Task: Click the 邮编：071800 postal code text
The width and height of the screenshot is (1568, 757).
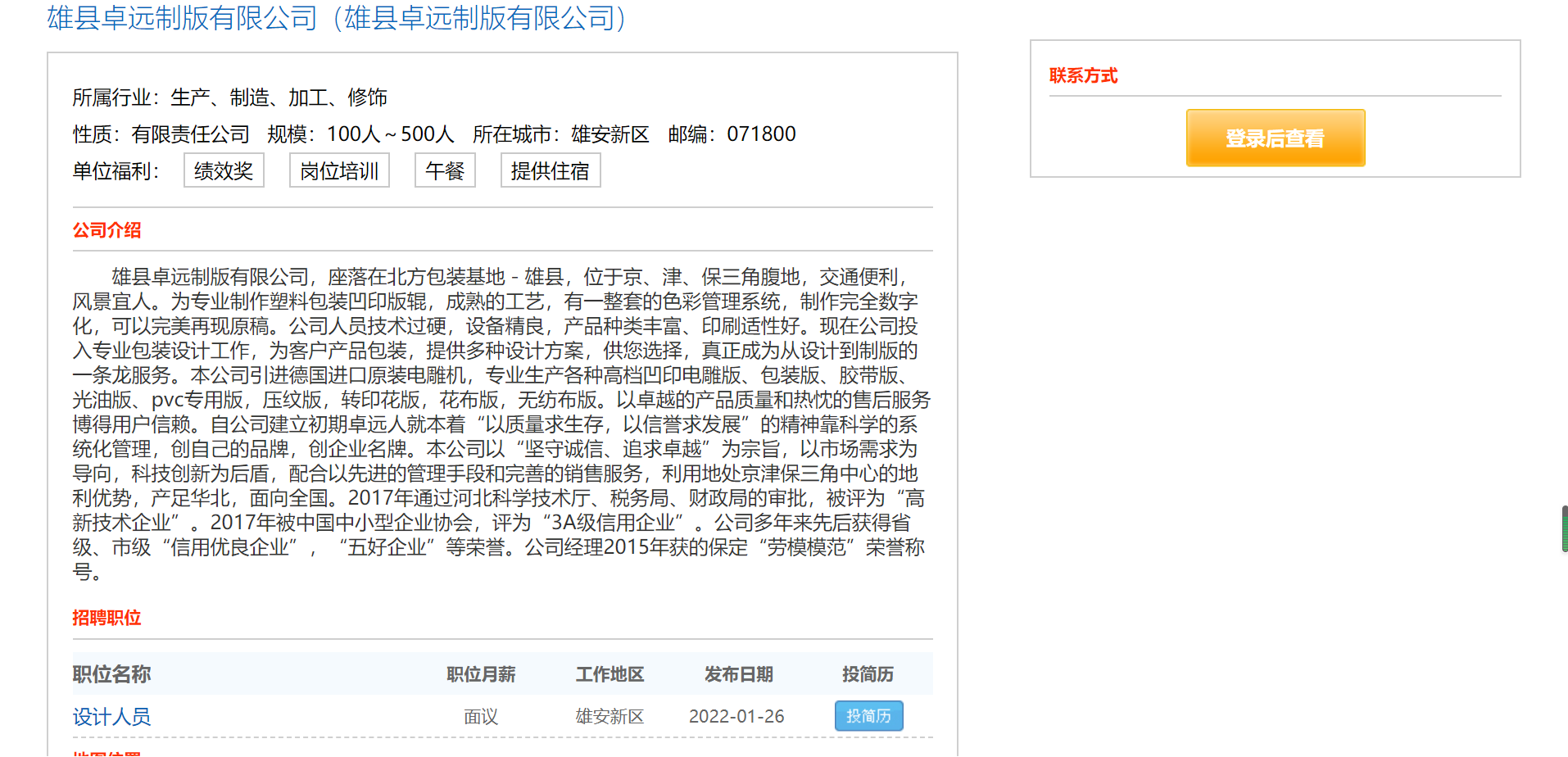Action: pos(732,134)
